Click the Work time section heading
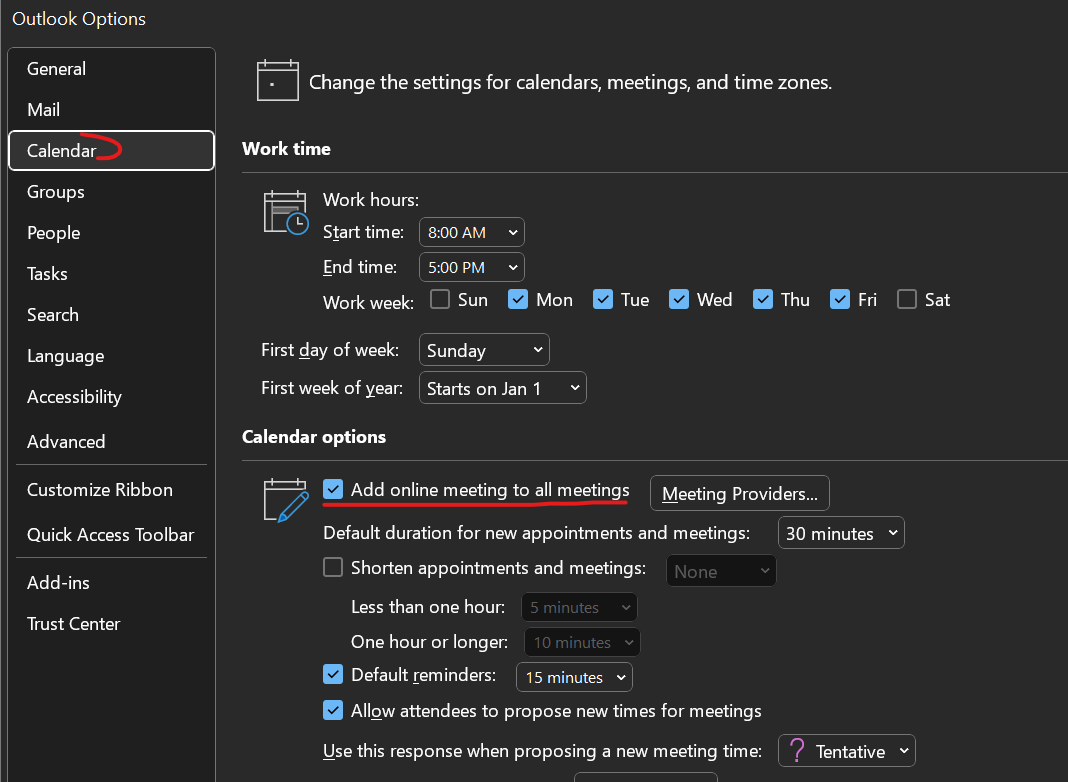 click(x=286, y=149)
